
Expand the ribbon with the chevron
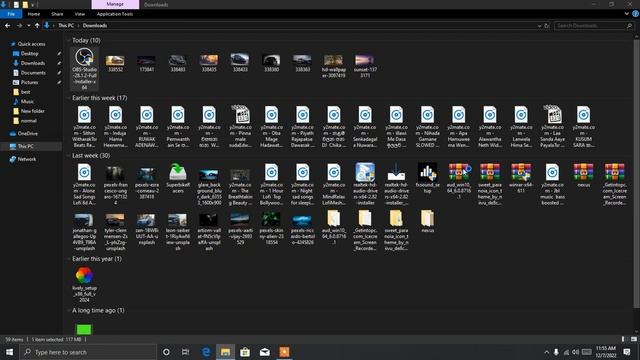pos(627,14)
